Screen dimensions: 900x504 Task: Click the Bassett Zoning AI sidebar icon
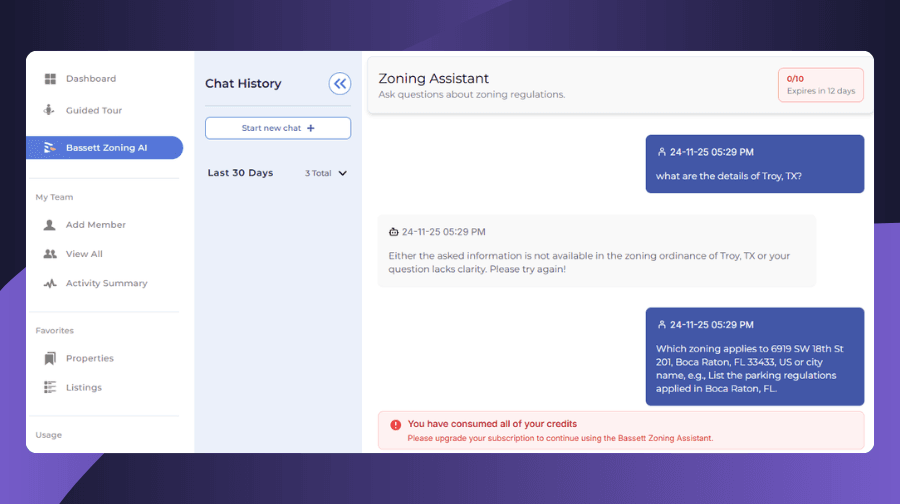50,148
